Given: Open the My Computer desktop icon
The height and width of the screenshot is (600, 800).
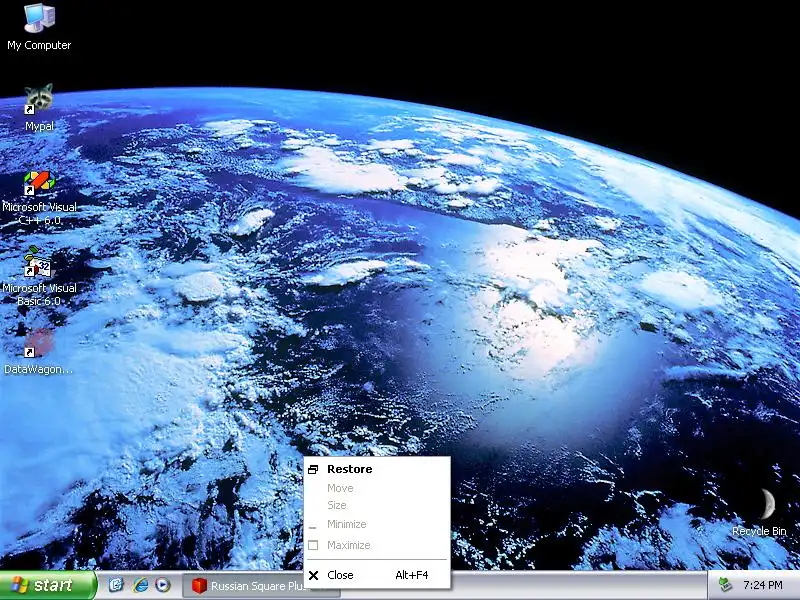Looking at the screenshot, I should pos(39,27).
